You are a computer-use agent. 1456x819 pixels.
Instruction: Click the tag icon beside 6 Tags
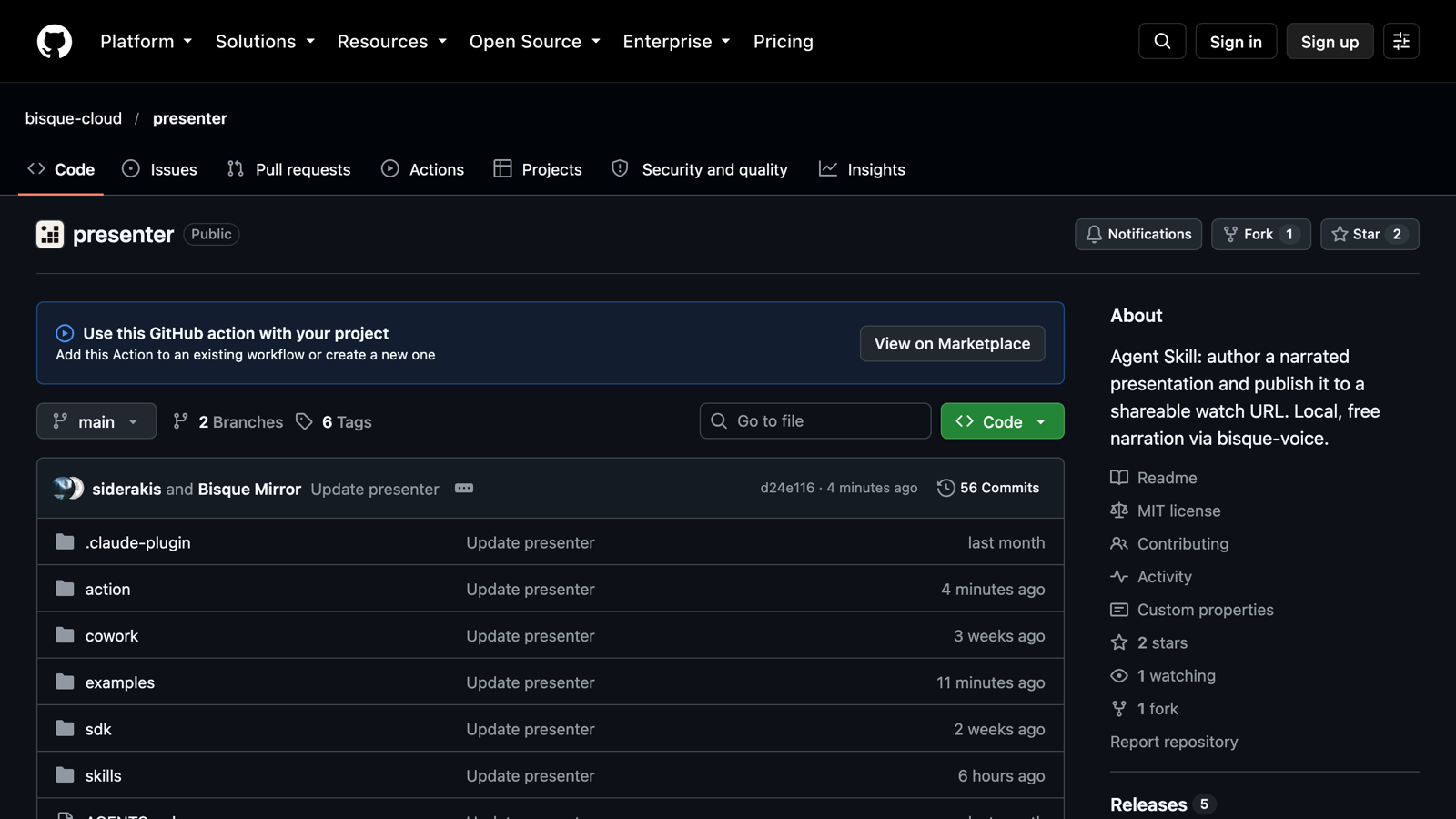(304, 421)
